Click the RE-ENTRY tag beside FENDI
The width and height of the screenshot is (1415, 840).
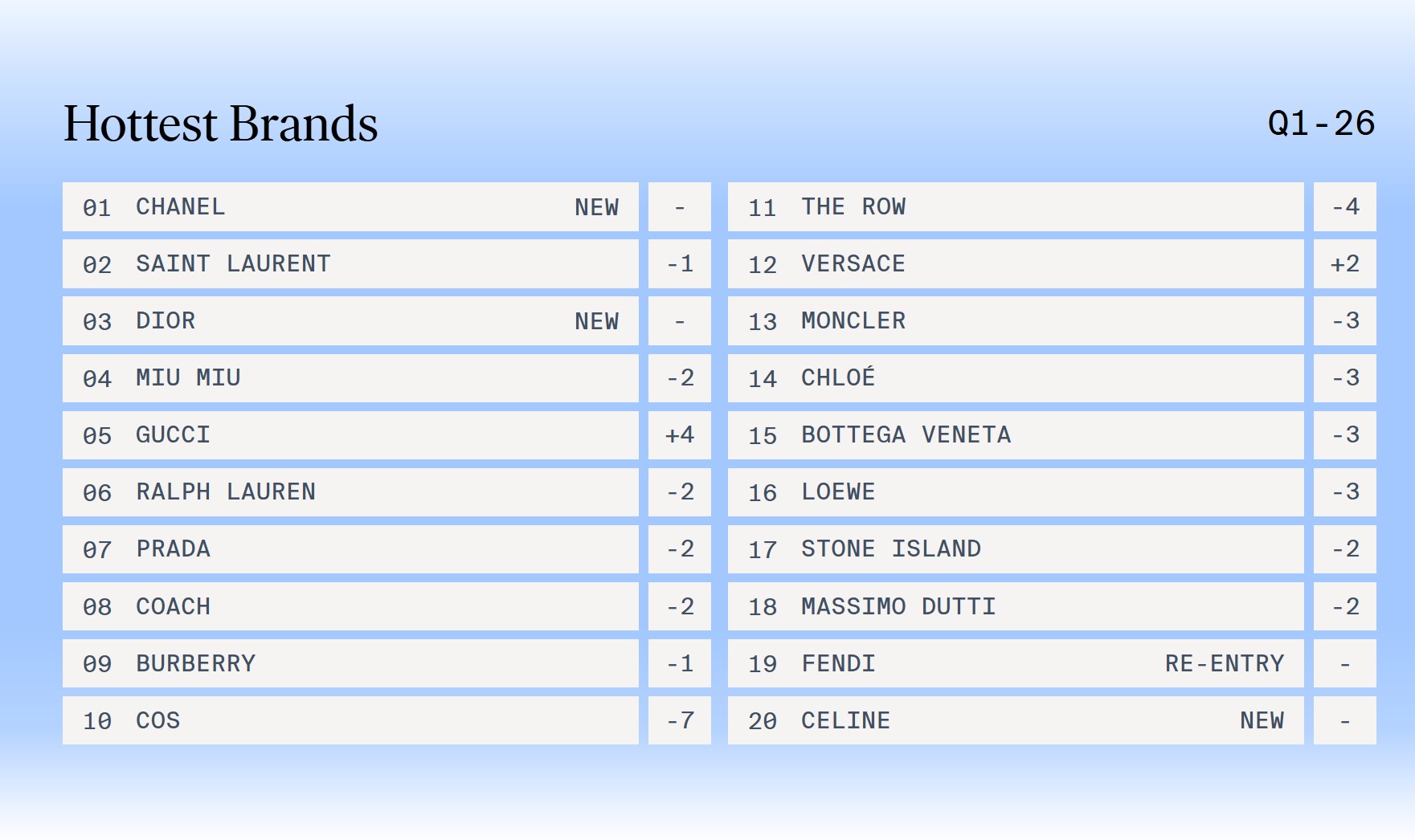[x=1225, y=663]
